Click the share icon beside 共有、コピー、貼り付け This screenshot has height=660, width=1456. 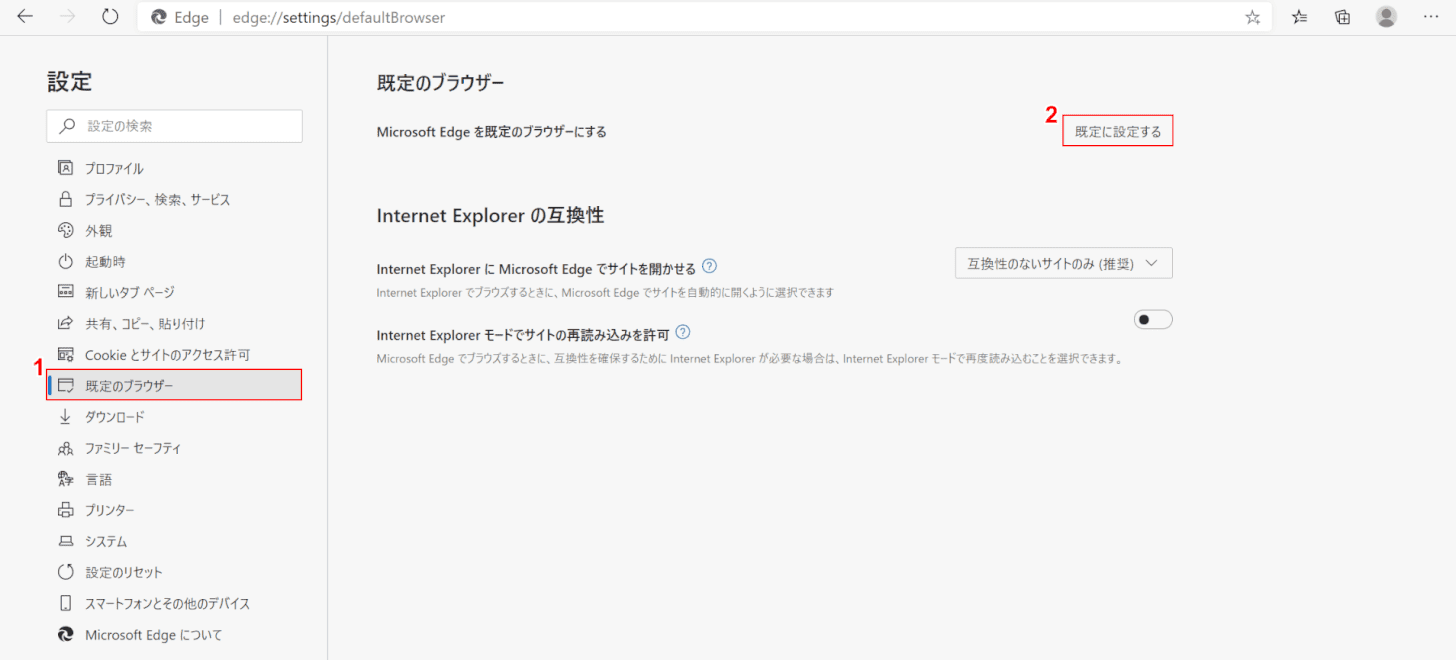(x=66, y=323)
